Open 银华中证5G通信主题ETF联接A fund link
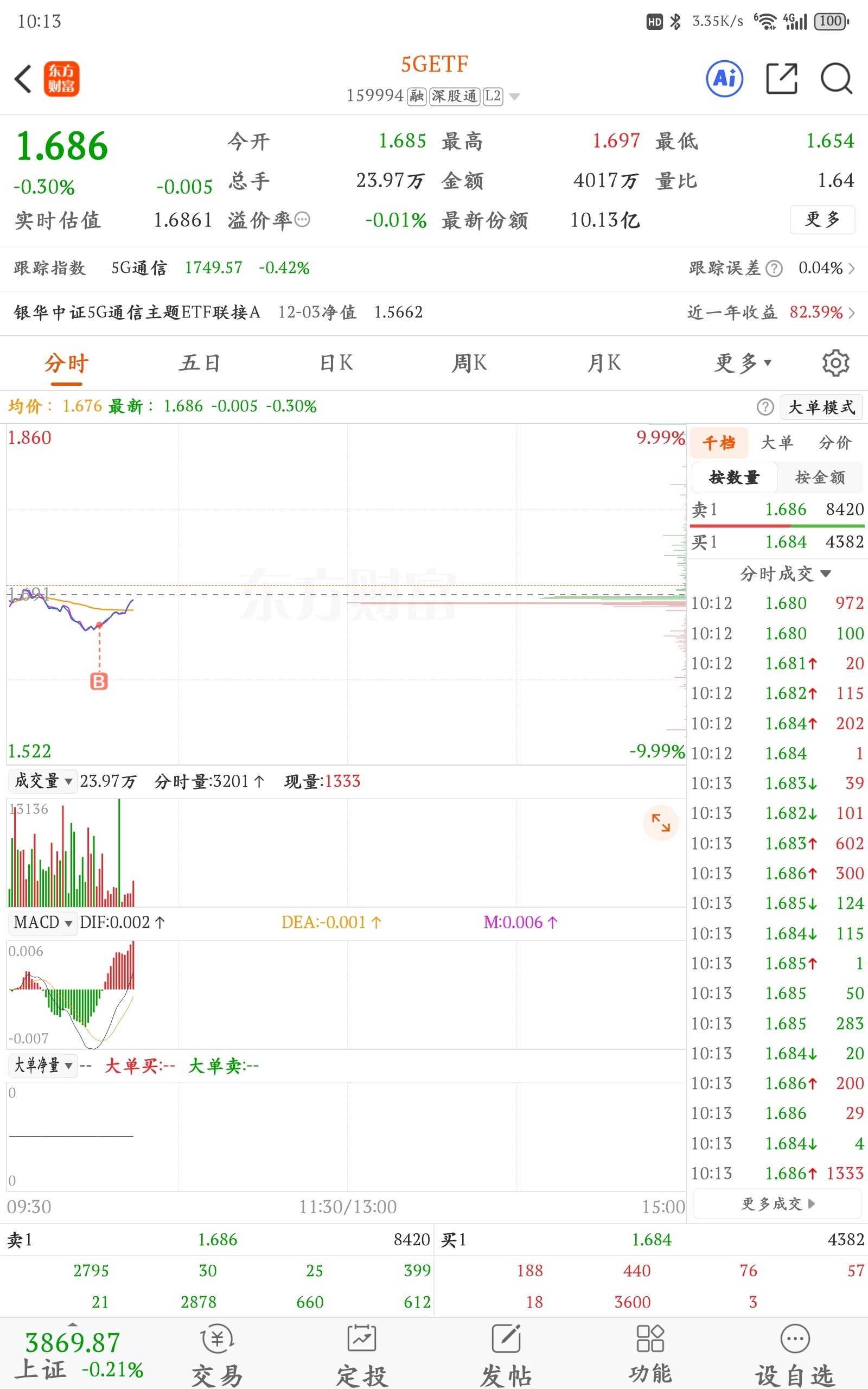This screenshot has width=868, height=1389. [x=137, y=312]
